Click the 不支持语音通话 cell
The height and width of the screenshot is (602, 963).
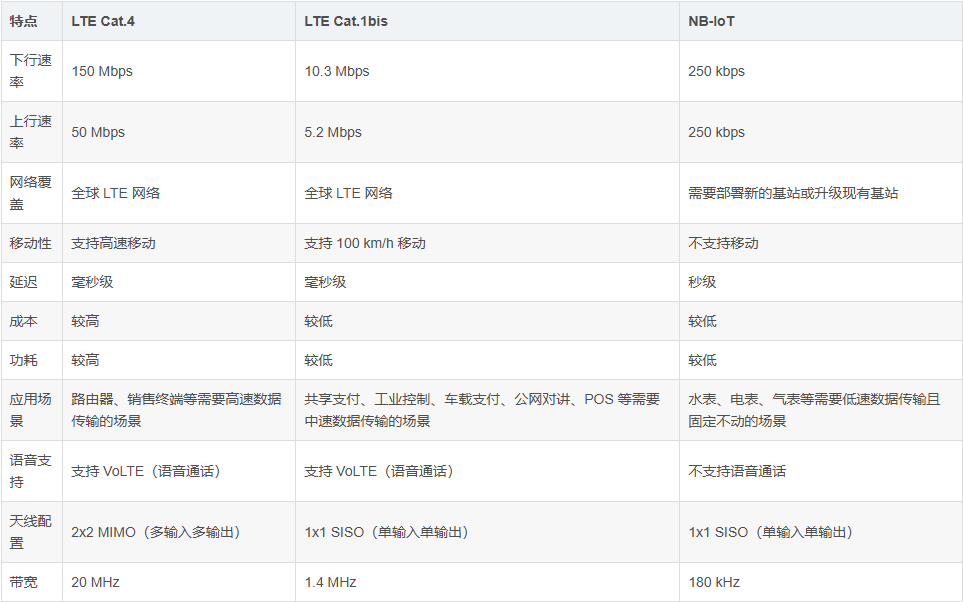pyautogui.click(x=737, y=471)
